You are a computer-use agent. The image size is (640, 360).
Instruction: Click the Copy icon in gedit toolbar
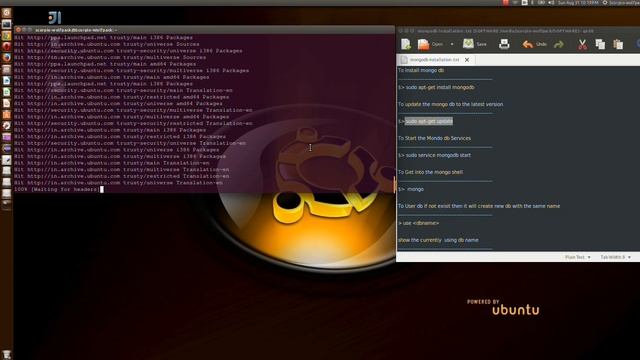(x=600, y=44)
